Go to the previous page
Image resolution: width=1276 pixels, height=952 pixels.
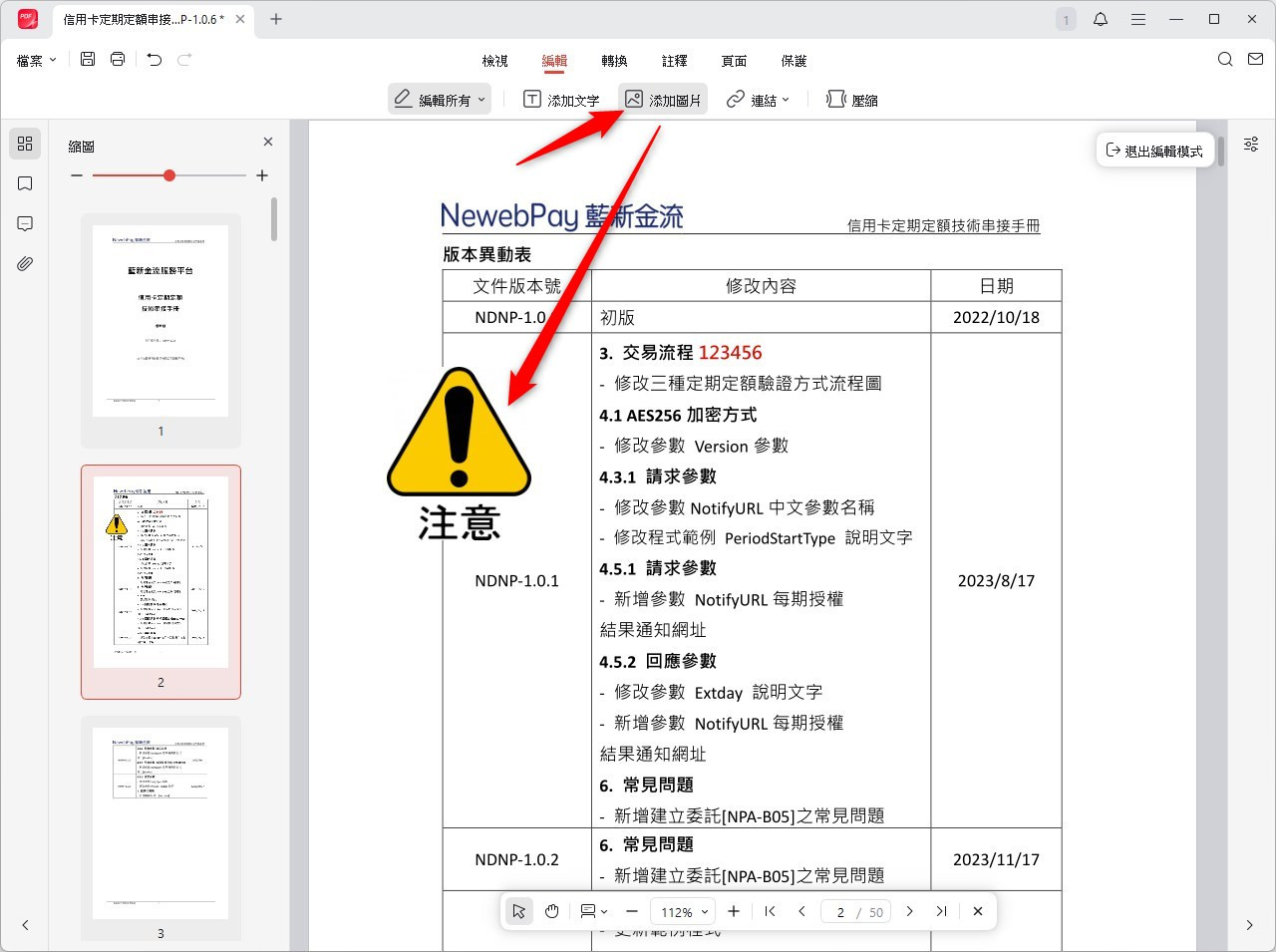(x=801, y=911)
